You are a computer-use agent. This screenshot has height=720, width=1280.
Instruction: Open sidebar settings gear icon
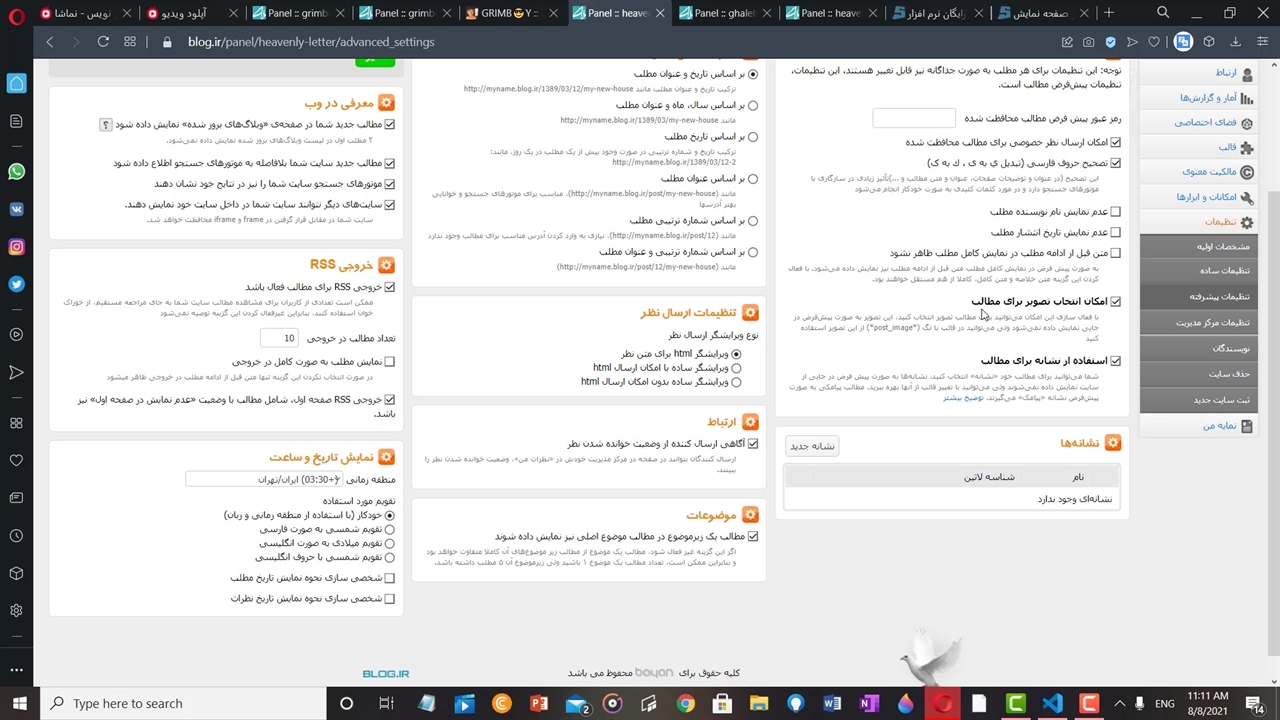(x=16, y=610)
